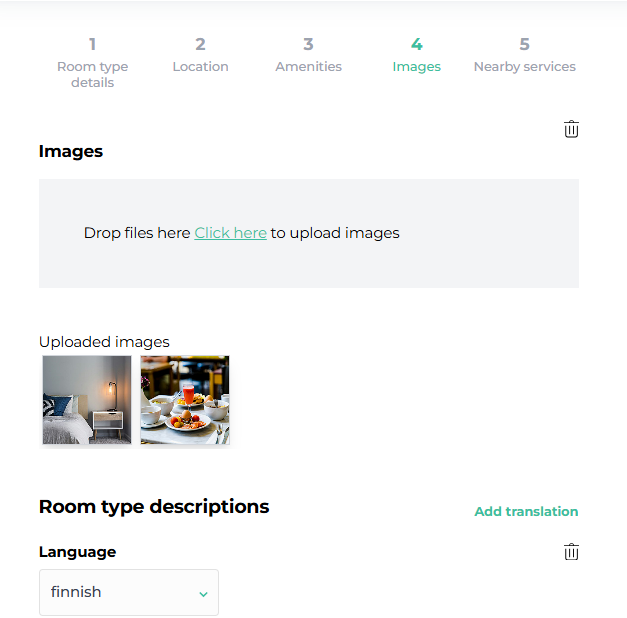Delete images using the top trash icon
This screenshot has height=618, width=627.
tap(571, 129)
